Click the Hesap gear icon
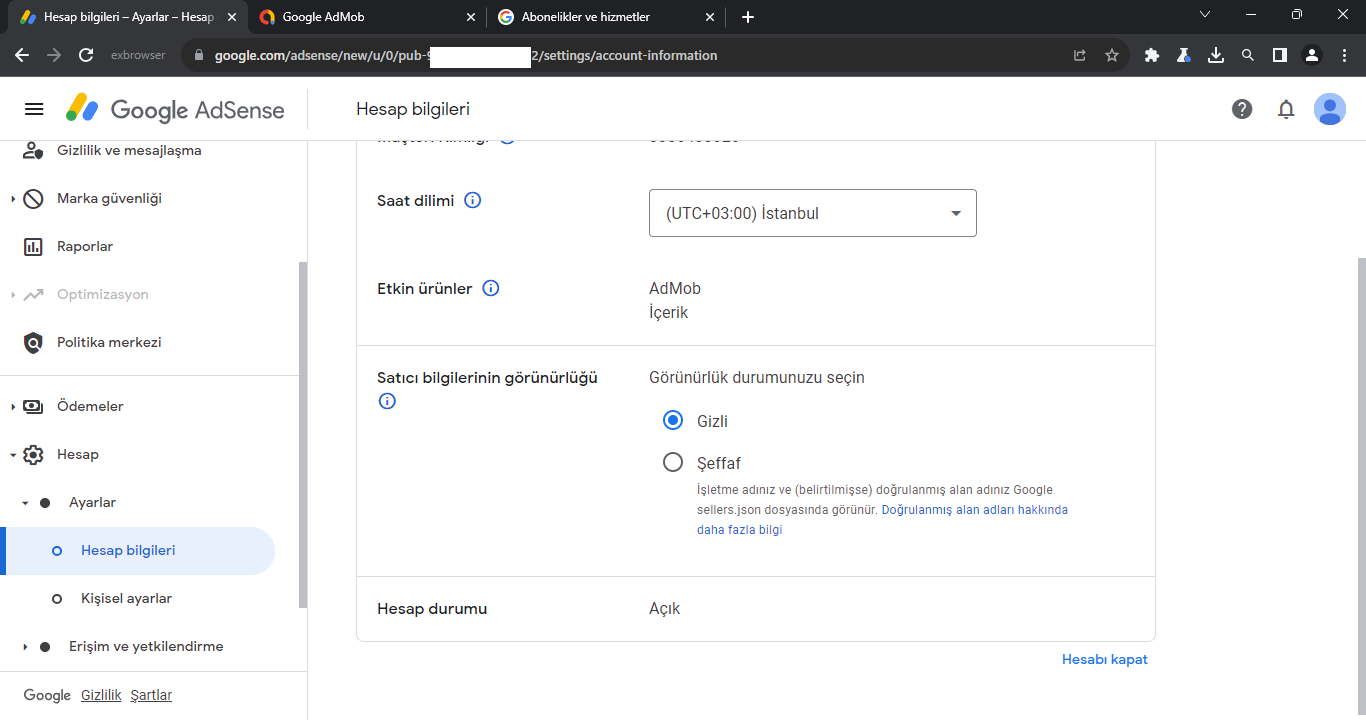Viewport: 1366px width, 720px height. [33, 455]
